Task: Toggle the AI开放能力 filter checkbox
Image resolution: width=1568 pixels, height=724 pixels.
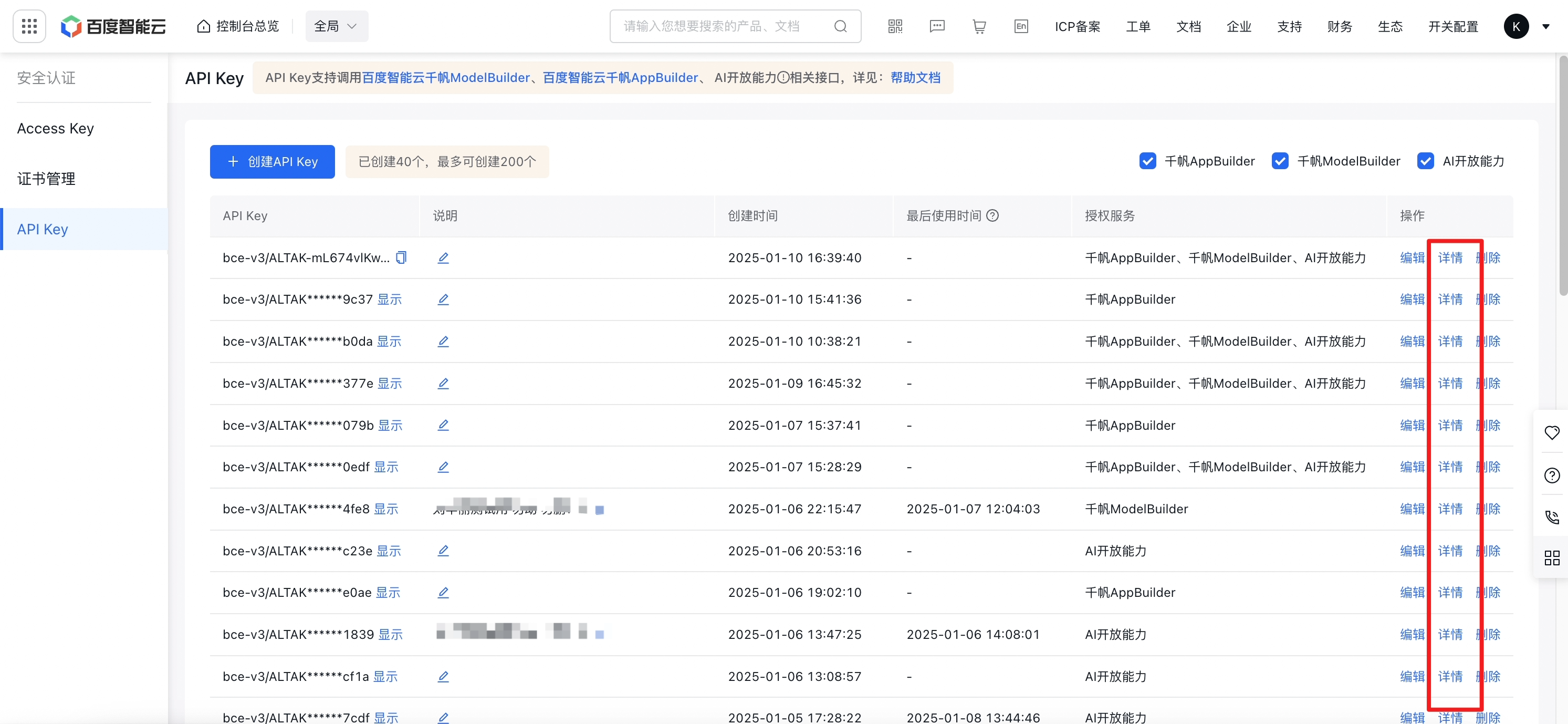Action: (x=1426, y=161)
